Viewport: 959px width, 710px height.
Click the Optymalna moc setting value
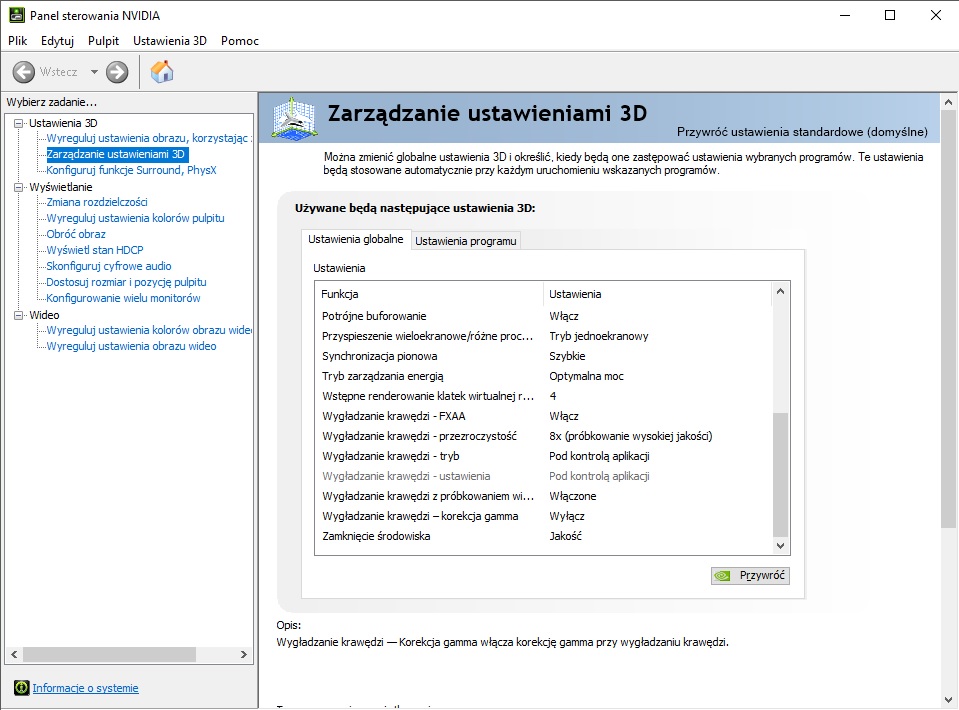click(586, 376)
